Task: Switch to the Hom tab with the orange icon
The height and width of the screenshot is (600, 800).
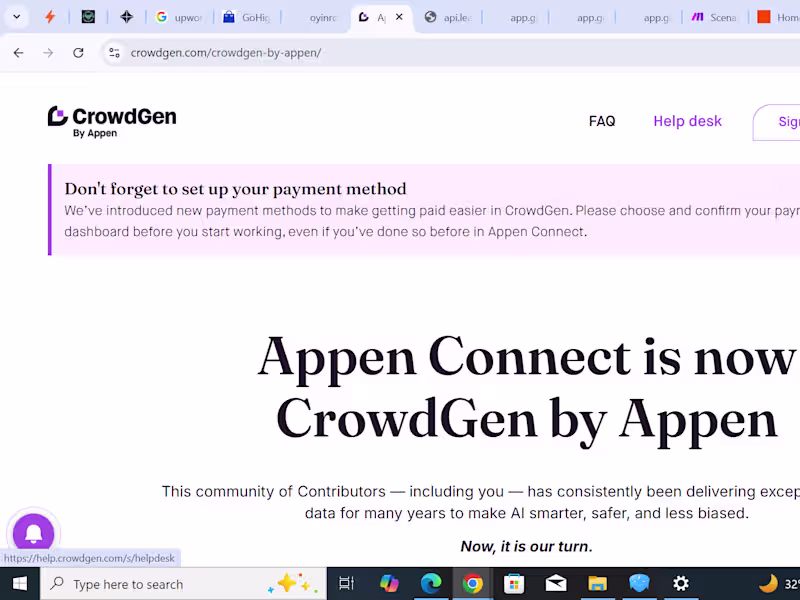Action: point(777,17)
